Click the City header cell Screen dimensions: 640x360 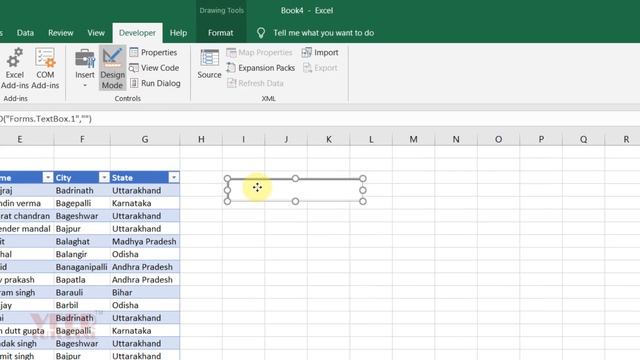tap(82, 178)
